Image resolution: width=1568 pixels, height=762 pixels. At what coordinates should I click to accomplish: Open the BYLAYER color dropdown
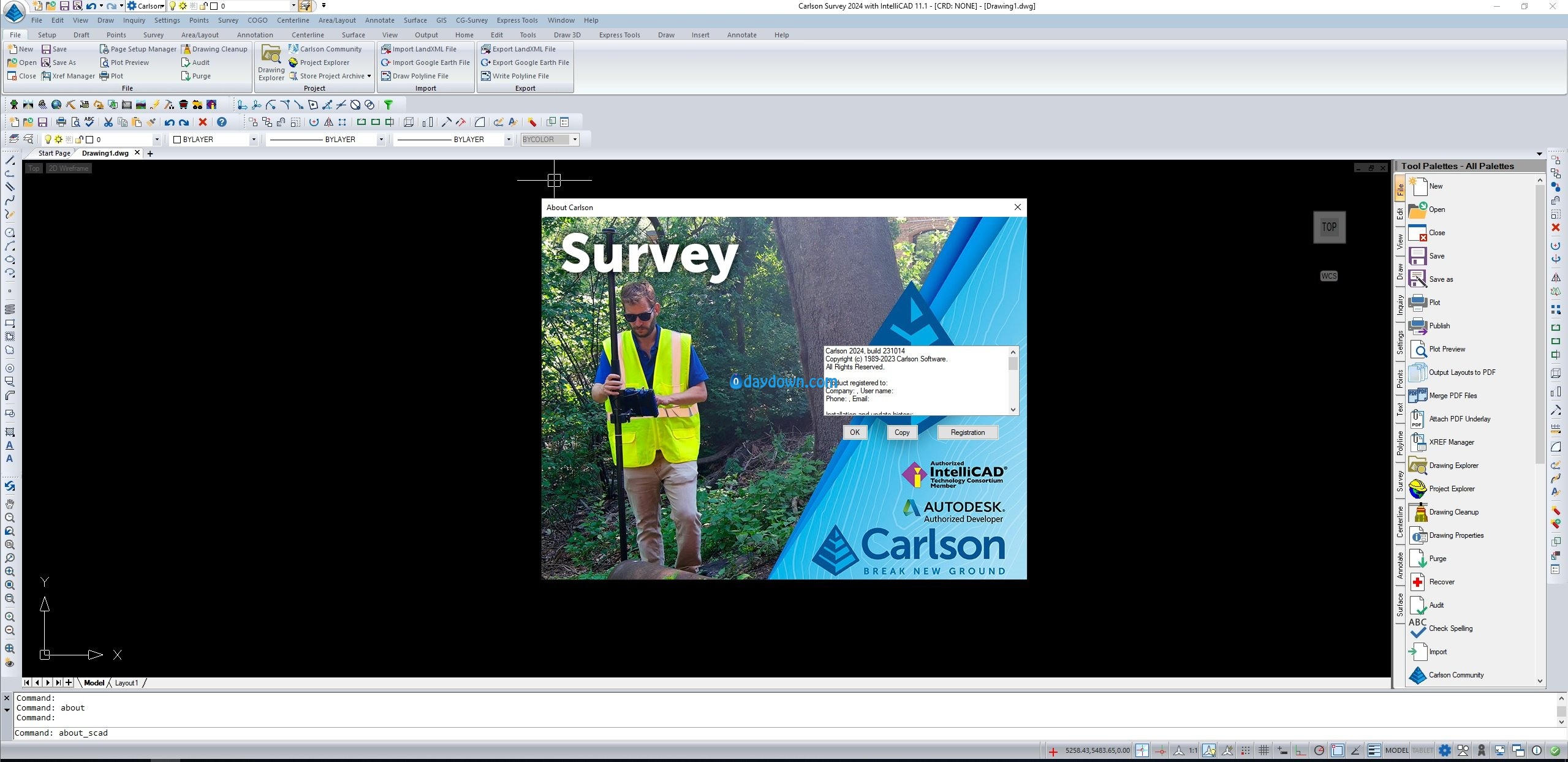253,140
